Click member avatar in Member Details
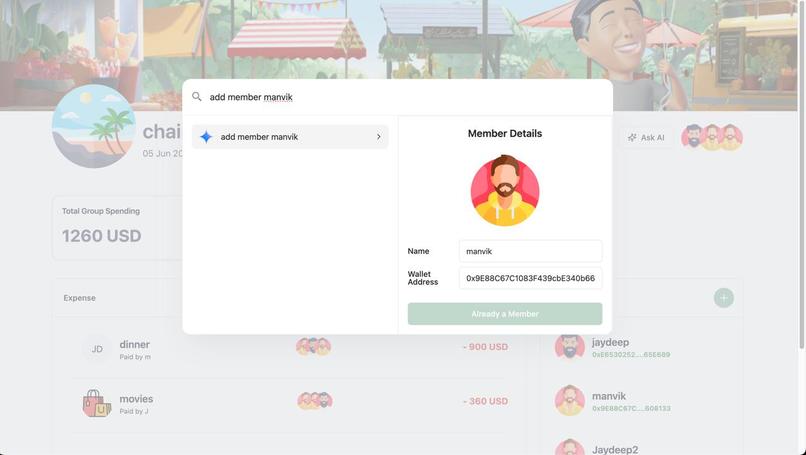 (505, 190)
